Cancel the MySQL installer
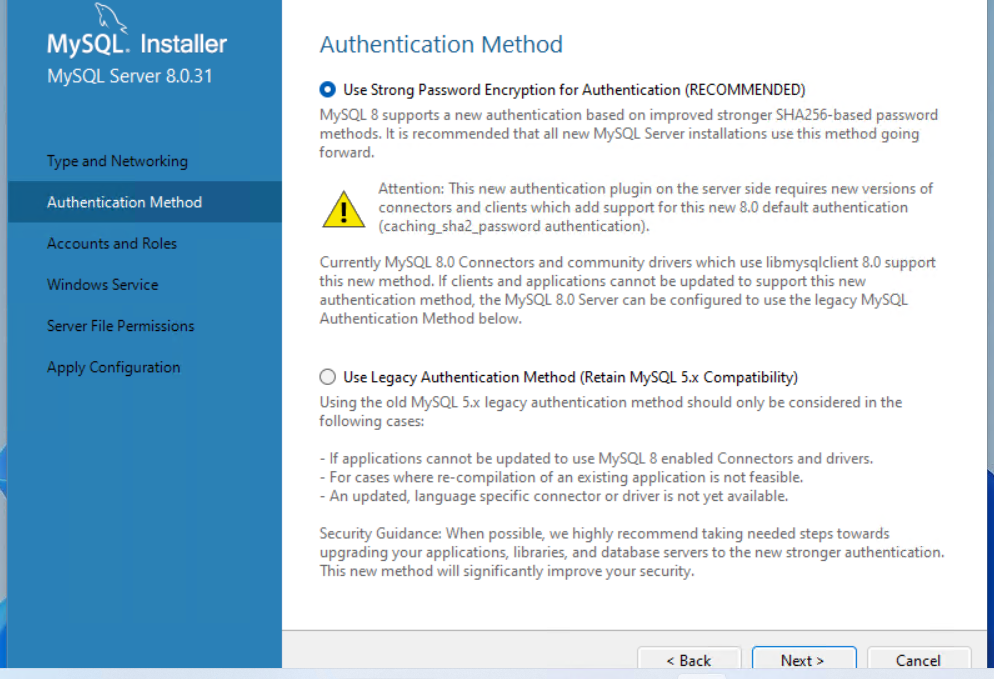Image resolution: width=994 pixels, height=679 pixels. [x=917, y=660]
